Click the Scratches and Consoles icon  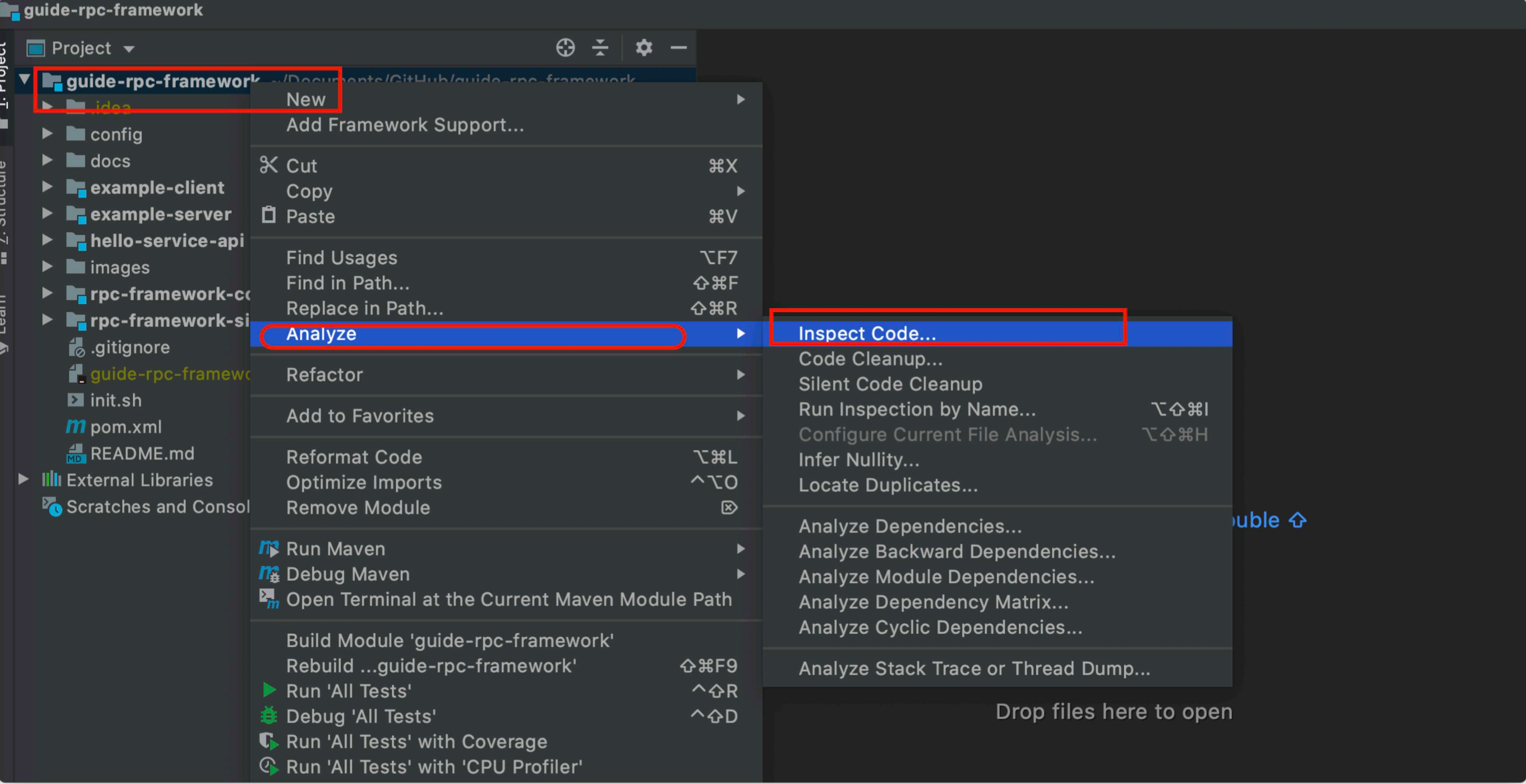click(51, 507)
